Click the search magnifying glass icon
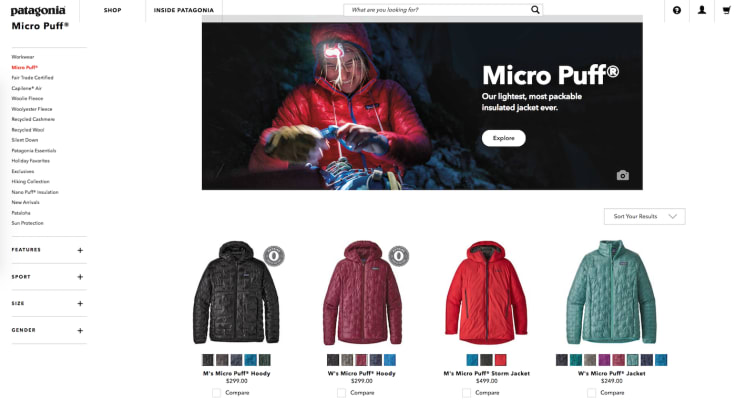 pos(535,10)
